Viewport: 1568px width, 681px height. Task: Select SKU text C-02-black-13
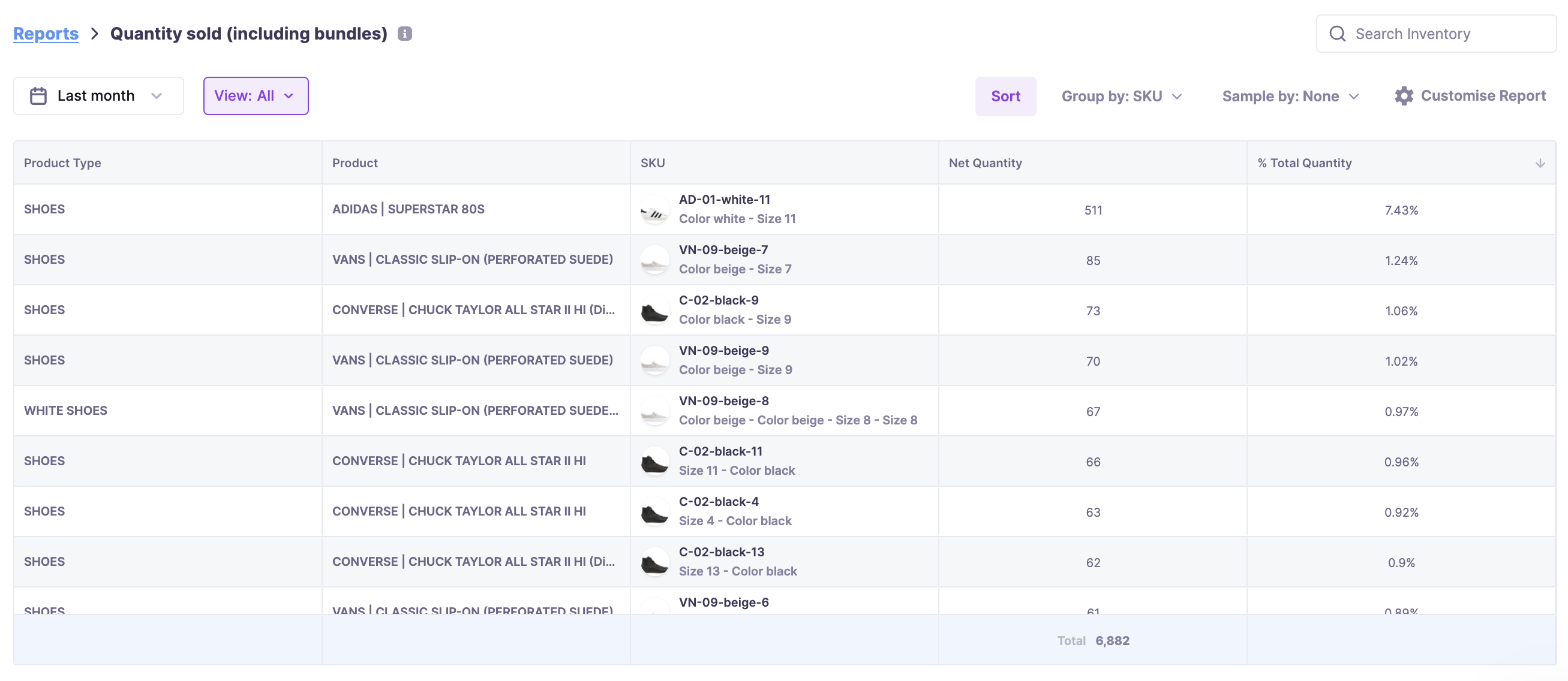[721, 553]
